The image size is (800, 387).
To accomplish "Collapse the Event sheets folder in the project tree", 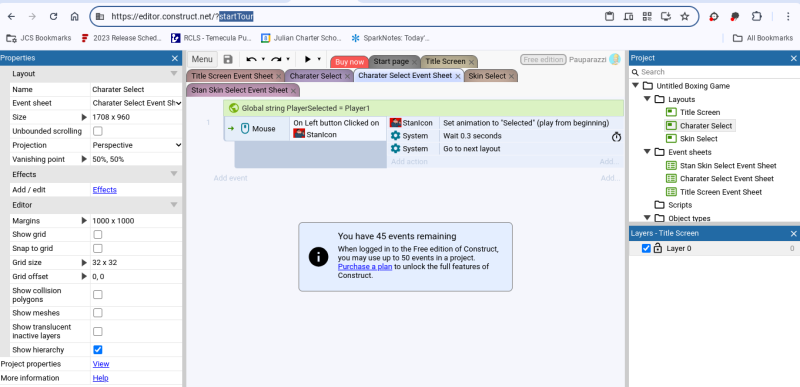I will point(647,152).
